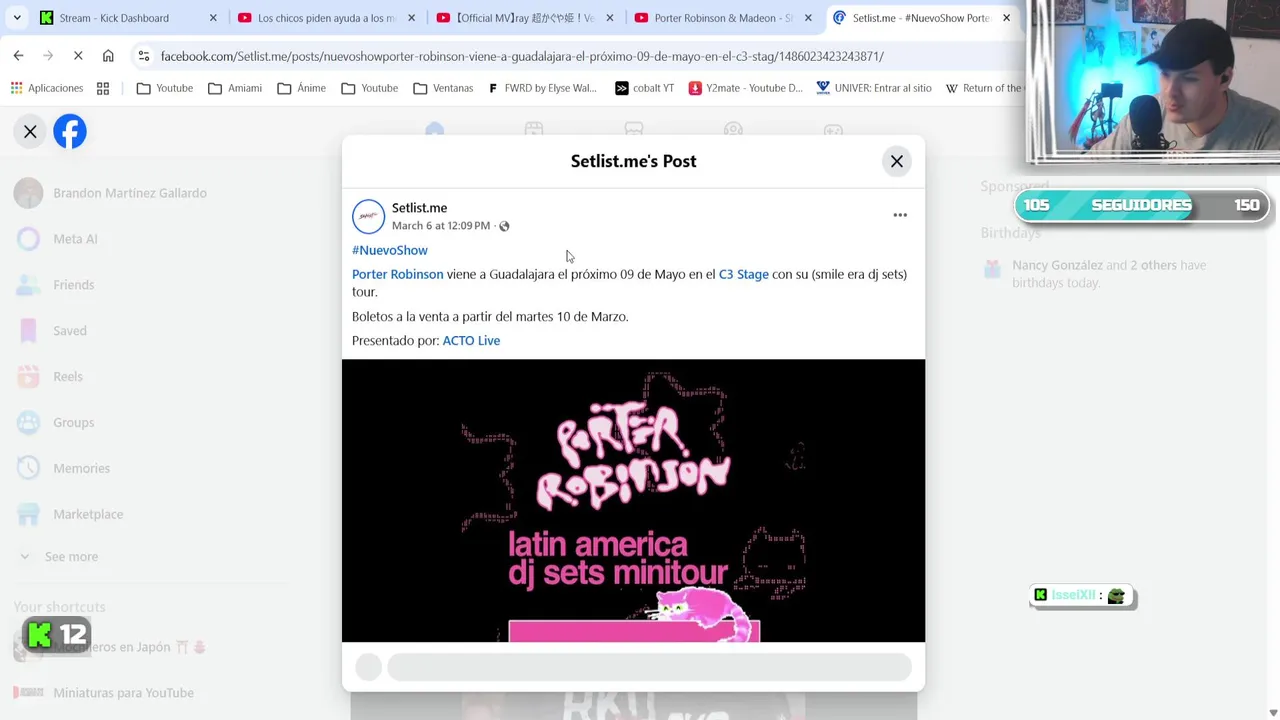This screenshot has width=1280, height=720.
Task: Close Setlist.me's Post dialog
Action: coord(897,161)
